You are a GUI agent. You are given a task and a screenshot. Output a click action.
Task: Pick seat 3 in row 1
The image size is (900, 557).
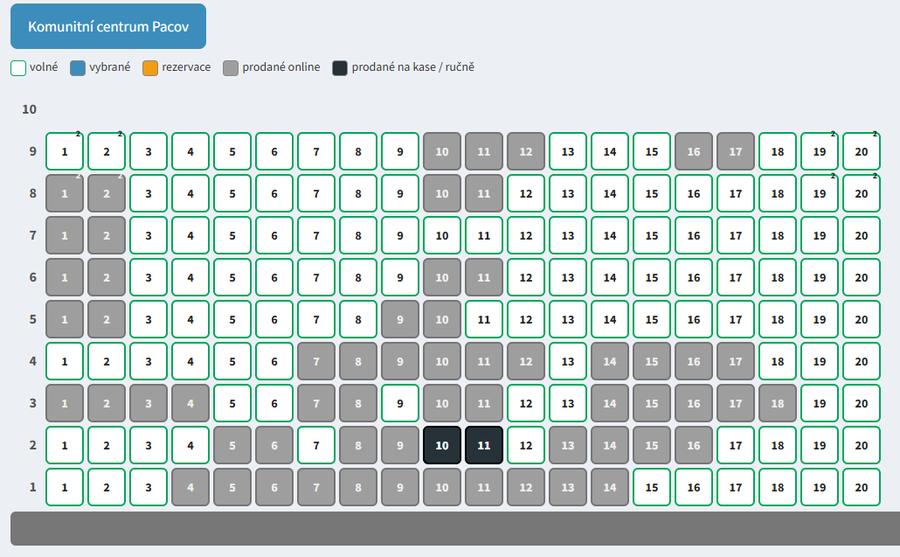click(x=149, y=487)
